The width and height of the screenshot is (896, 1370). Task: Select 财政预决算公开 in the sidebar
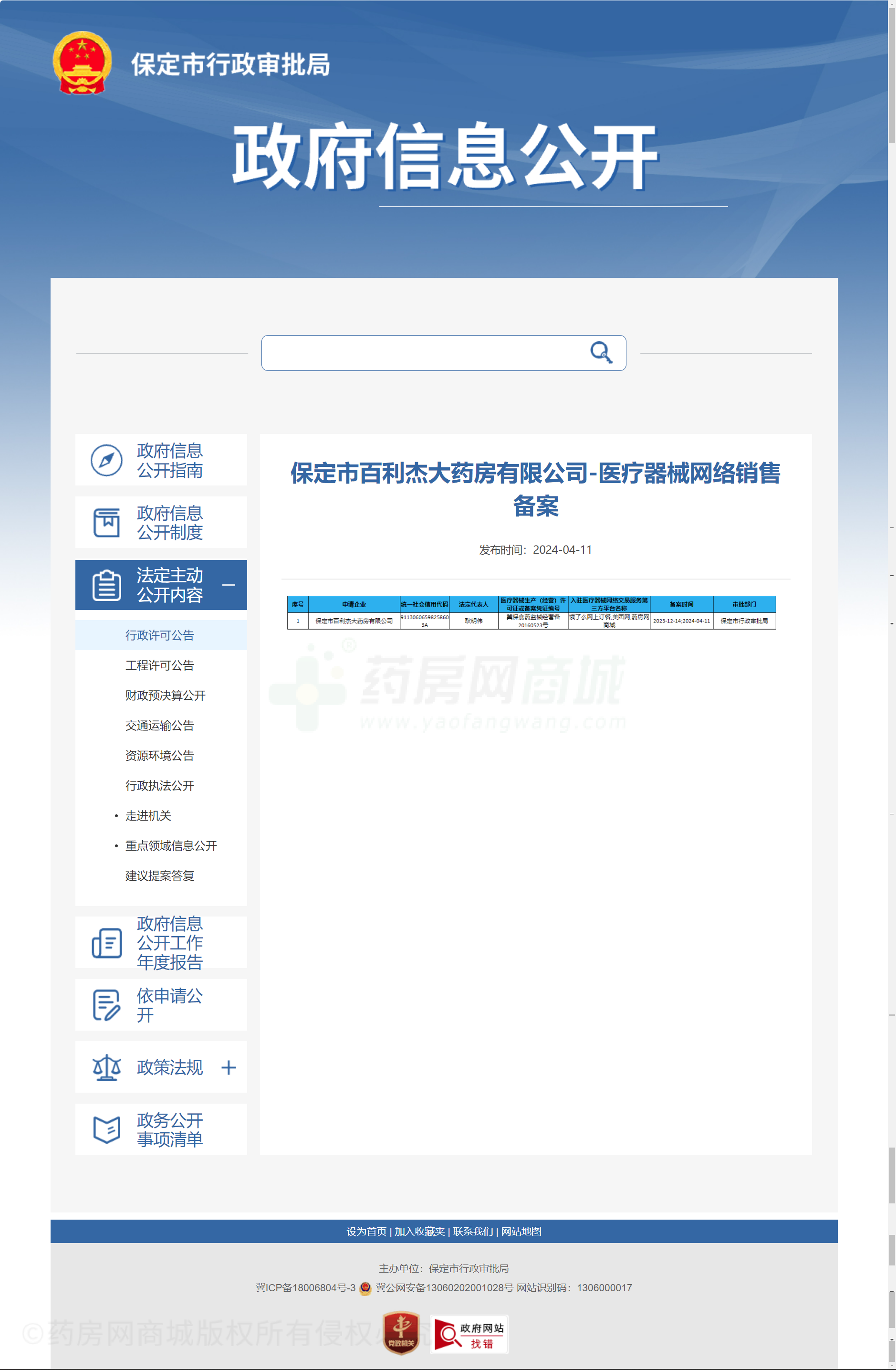click(165, 696)
